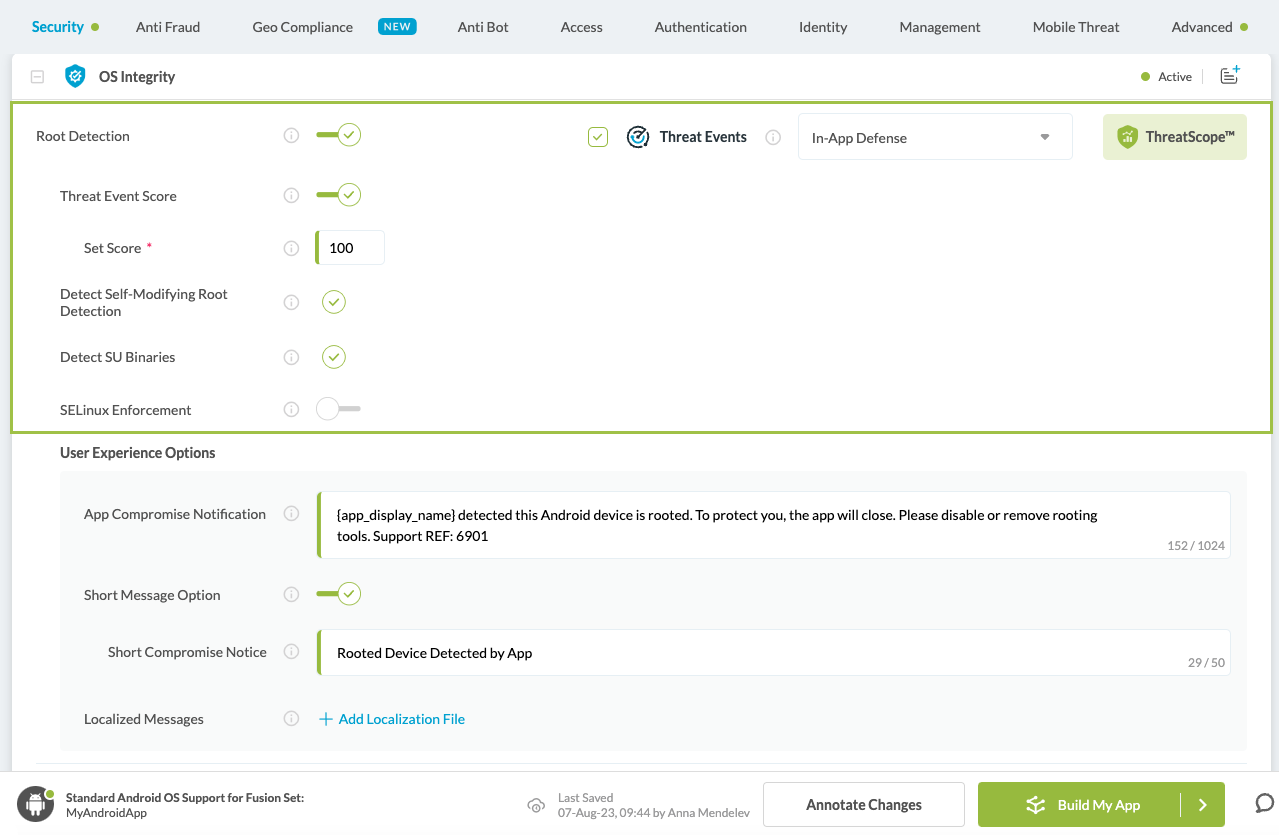Click the eye icon next to Last Saved

pos(537,804)
